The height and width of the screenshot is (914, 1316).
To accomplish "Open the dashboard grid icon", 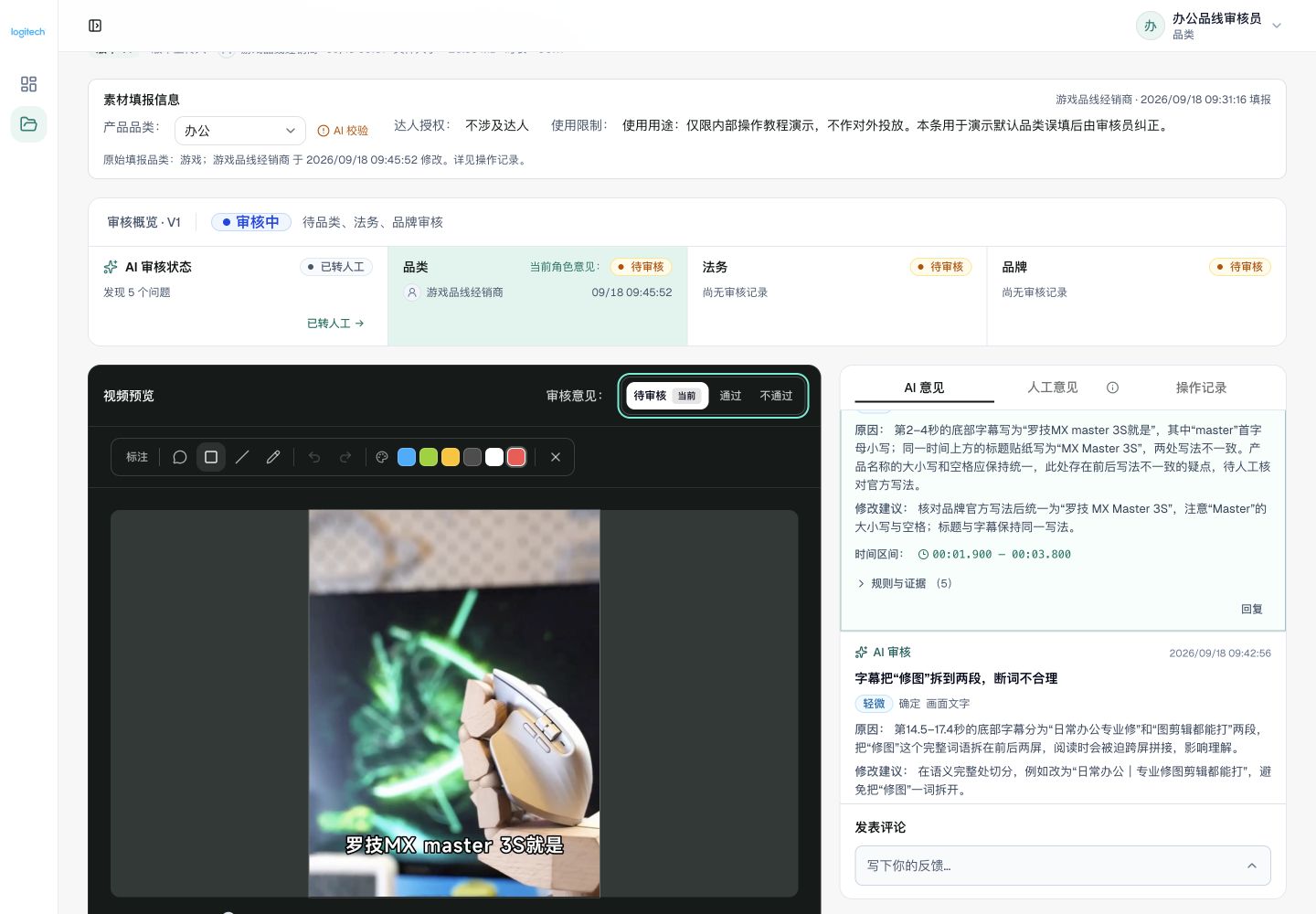I will 28,84.
